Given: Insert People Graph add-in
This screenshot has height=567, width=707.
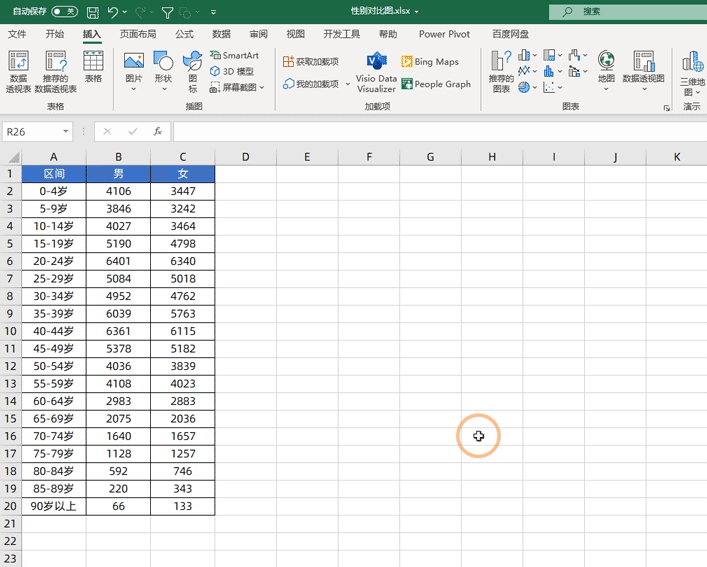Looking at the screenshot, I should [x=436, y=85].
